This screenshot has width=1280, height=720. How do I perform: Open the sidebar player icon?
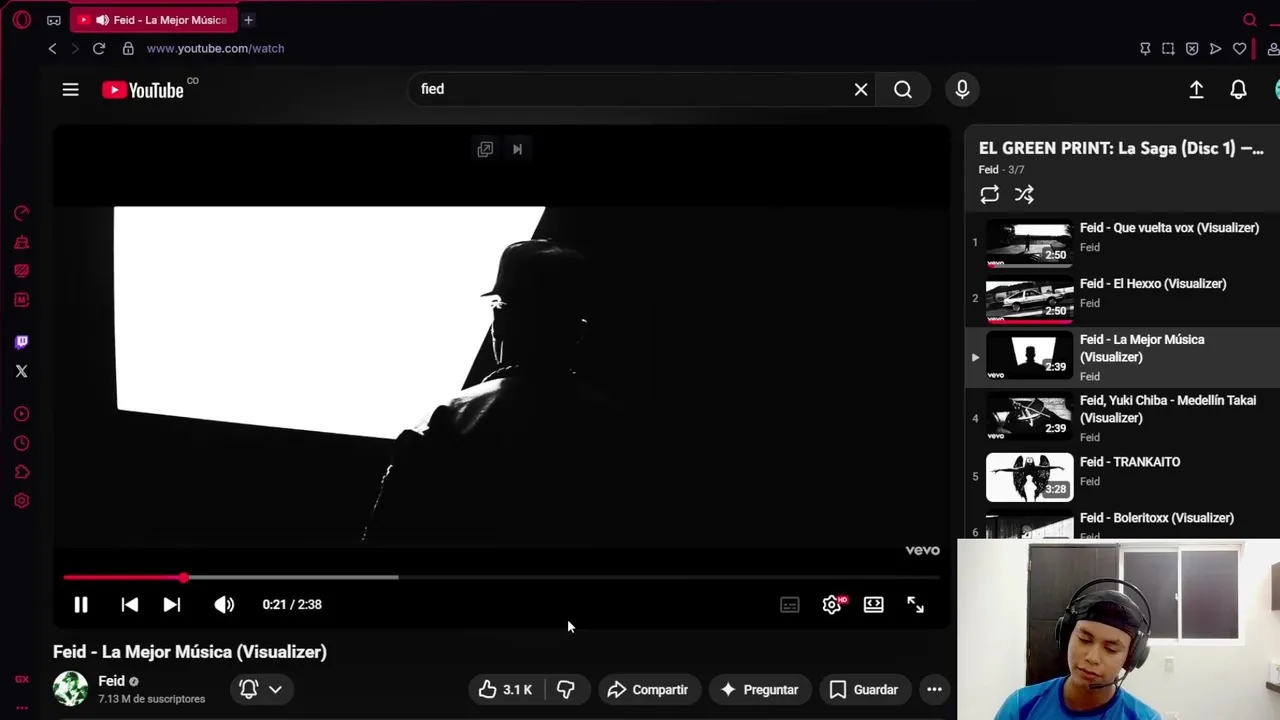22,414
